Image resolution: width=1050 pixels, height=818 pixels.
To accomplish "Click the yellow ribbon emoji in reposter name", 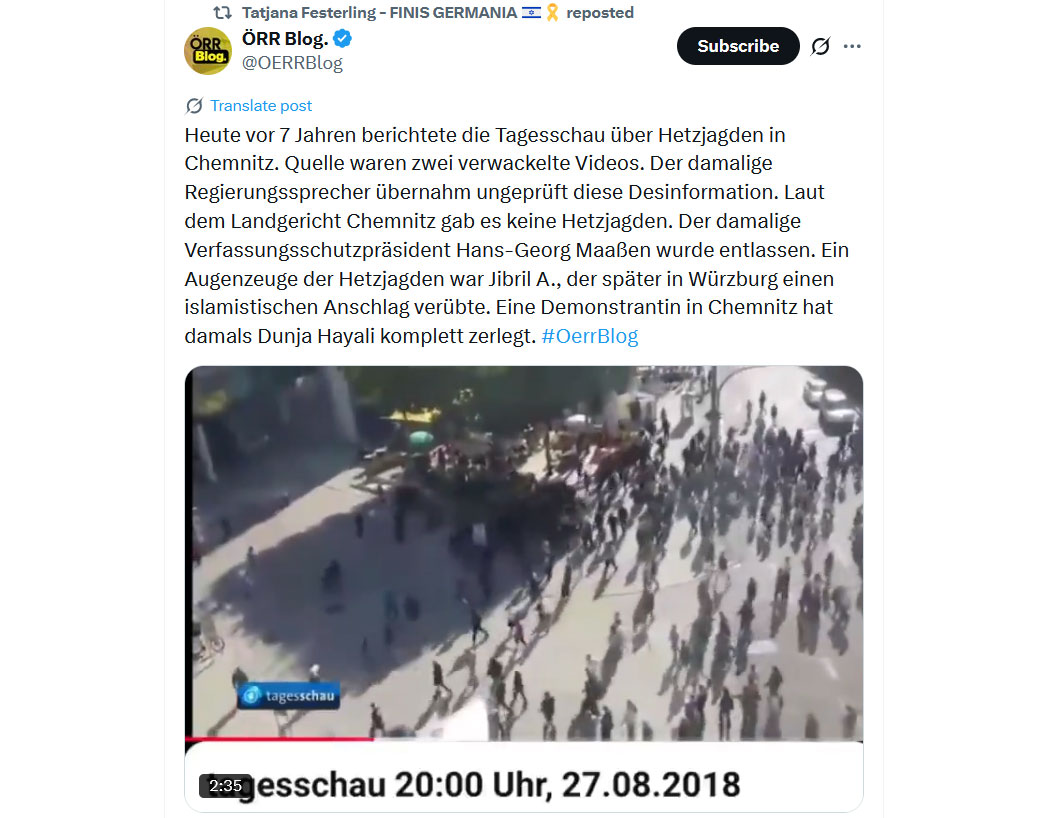I will [552, 13].
